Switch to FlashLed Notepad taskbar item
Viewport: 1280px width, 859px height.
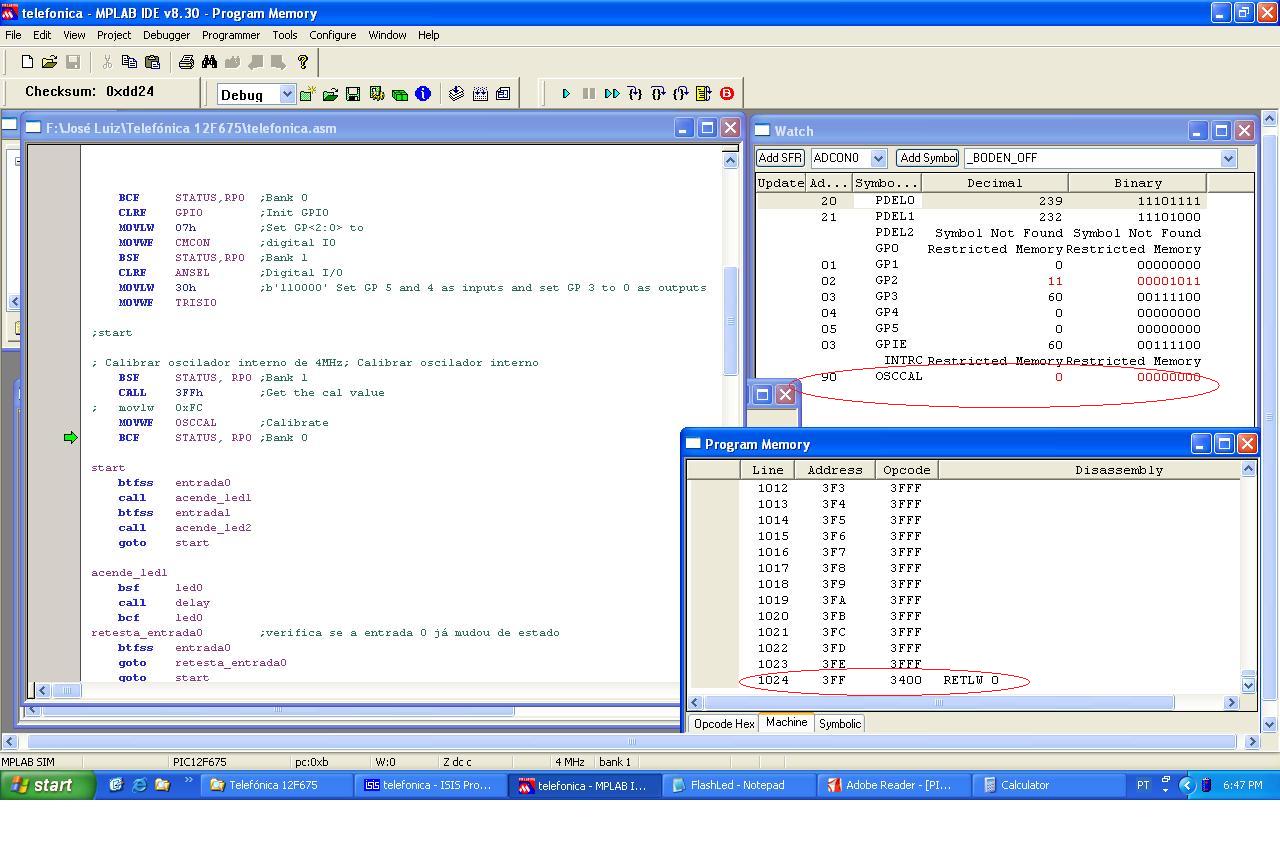click(738, 785)
